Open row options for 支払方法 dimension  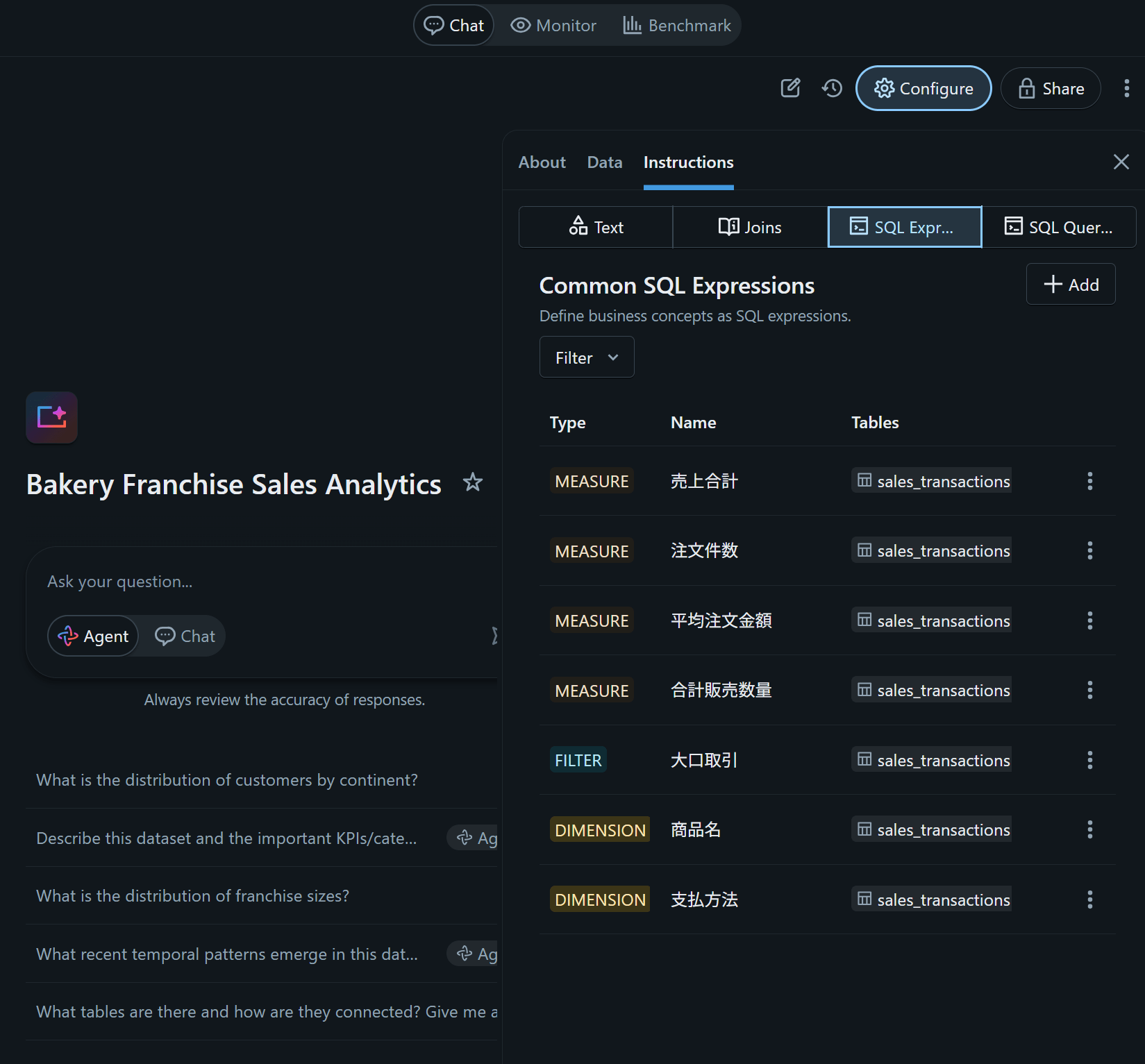(1089, 900)
